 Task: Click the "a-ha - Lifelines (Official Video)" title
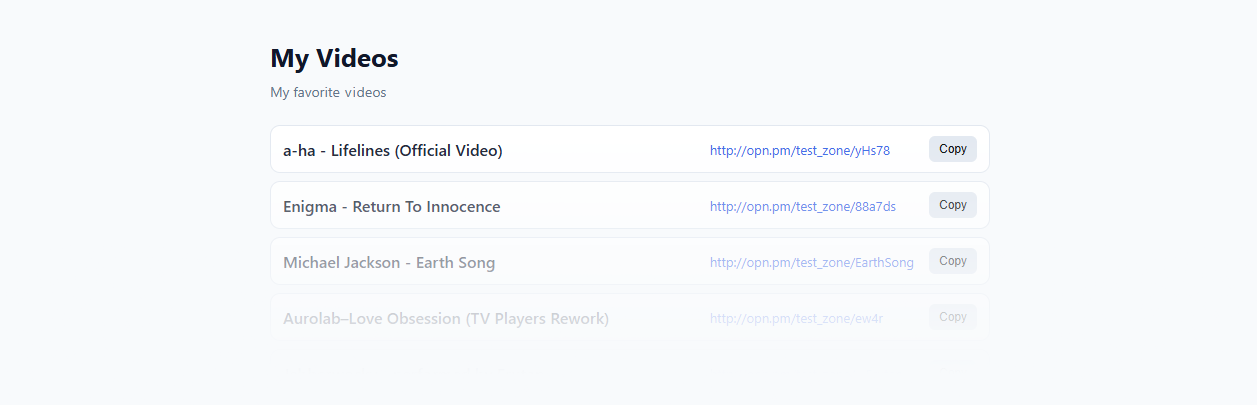click(392, 150)
